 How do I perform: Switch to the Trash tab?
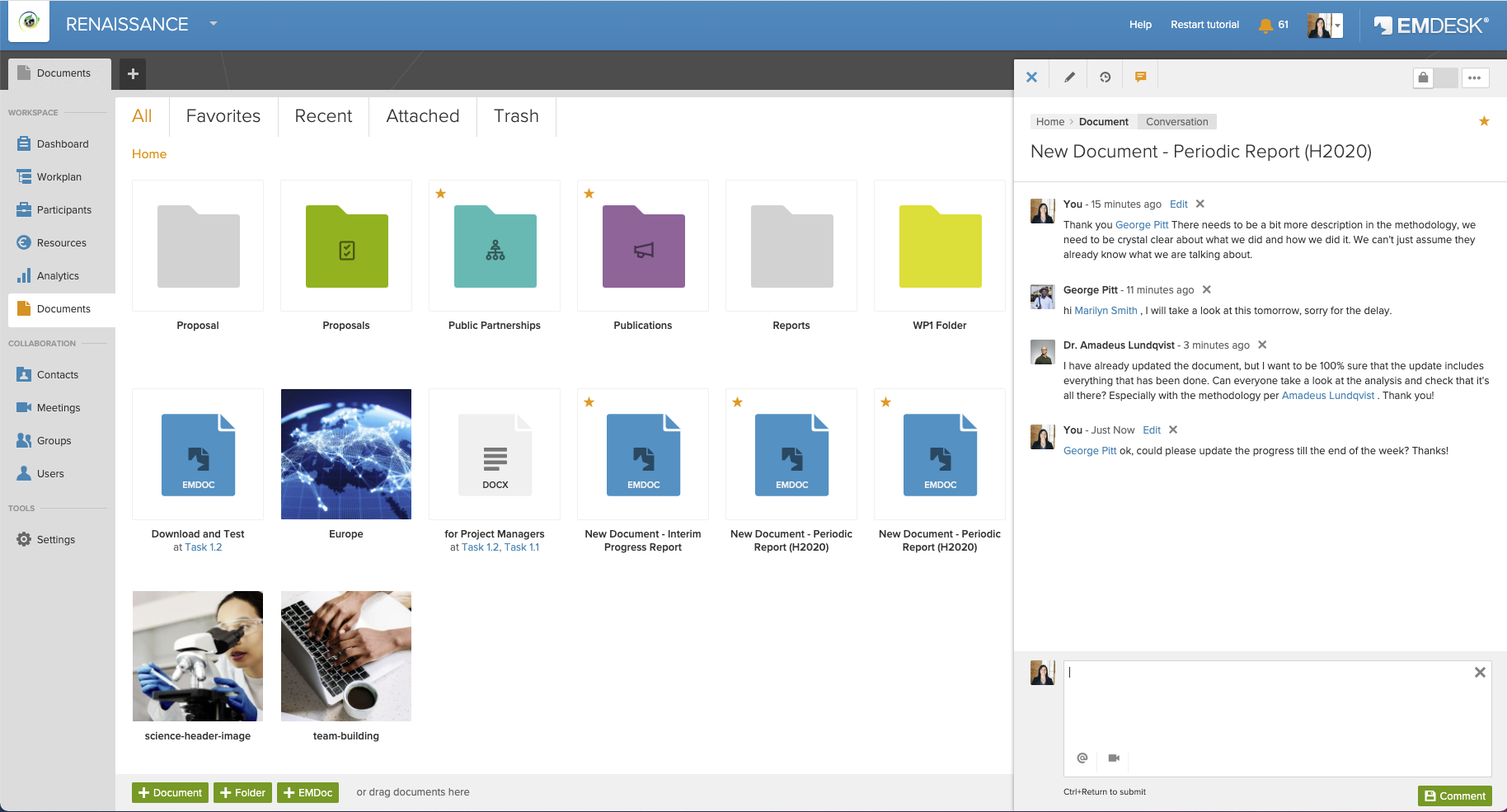[x=516, y=116]
